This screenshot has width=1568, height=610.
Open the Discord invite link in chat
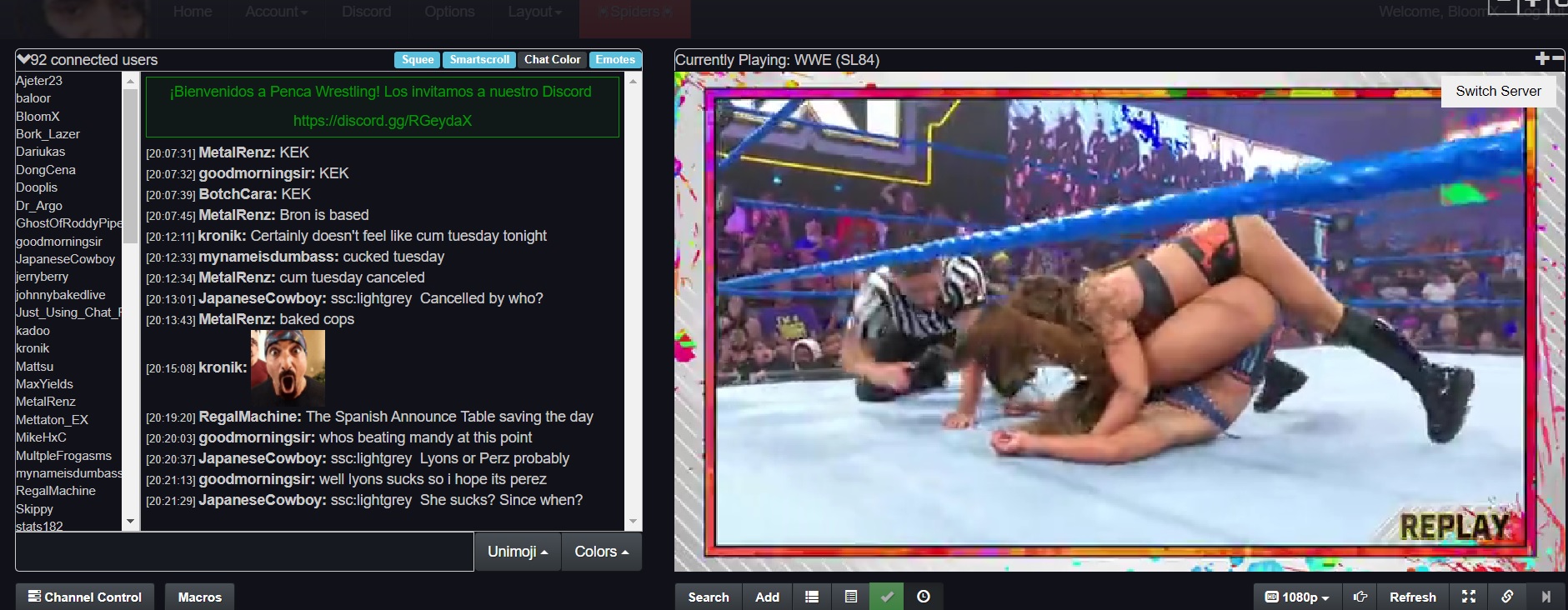click(382, 121)
